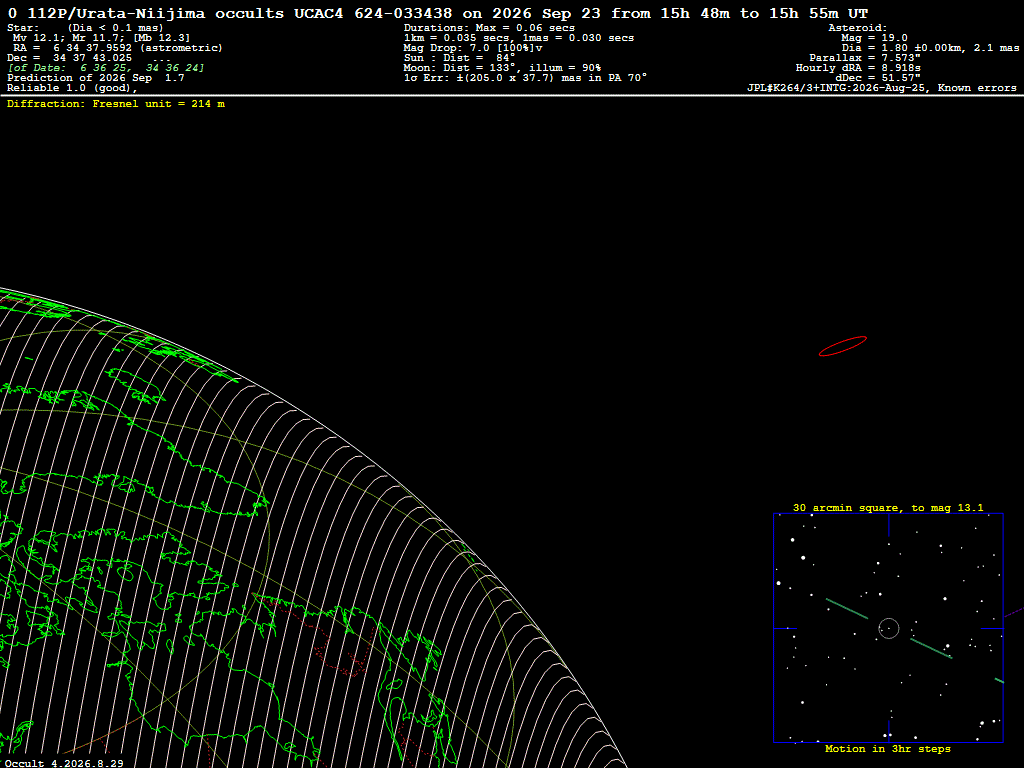
Task: Click the green motion track left of the star circle
Action: (x=847, y=609)
